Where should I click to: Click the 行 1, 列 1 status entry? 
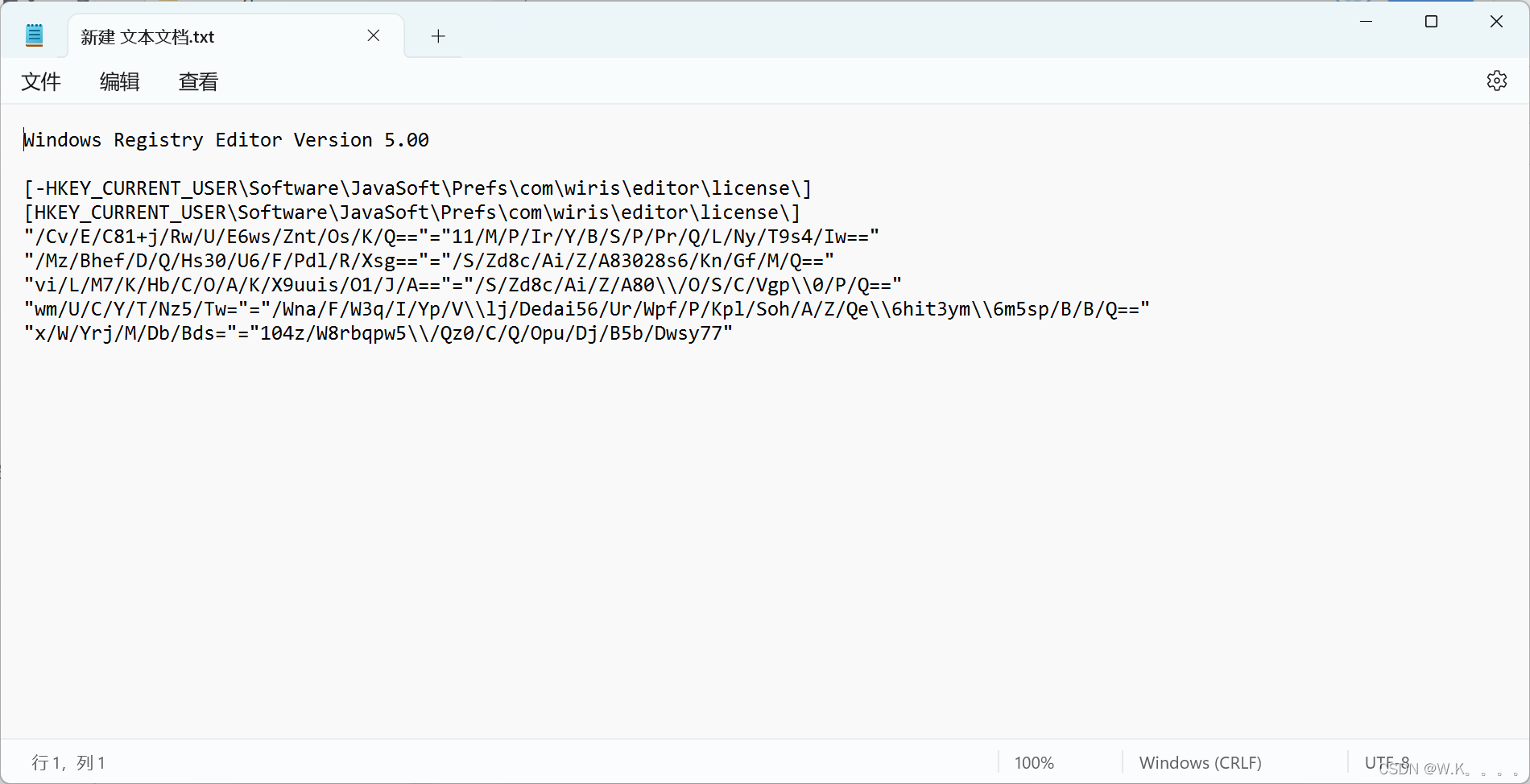[x=68, y=762]
